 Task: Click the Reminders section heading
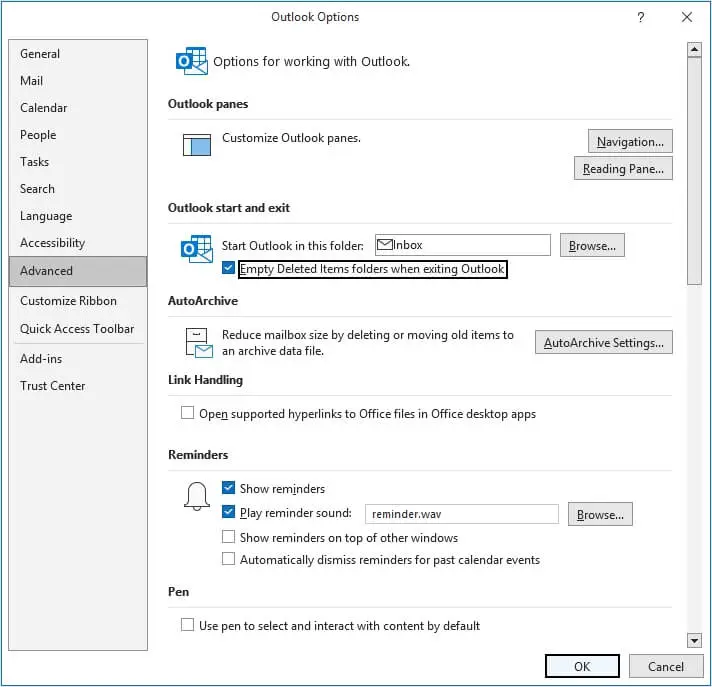(x=198, y=455)
